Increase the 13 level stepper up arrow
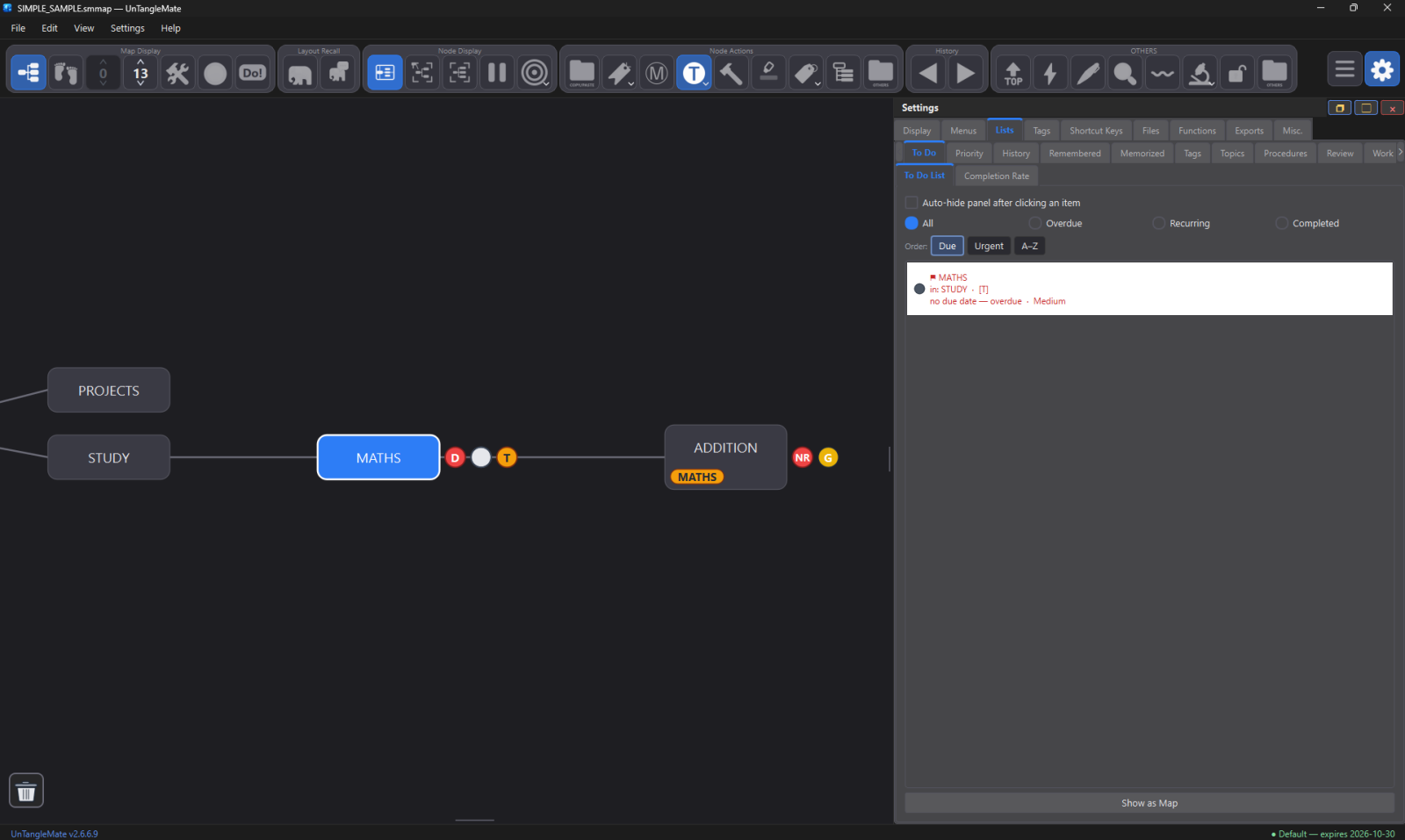 point(140,61)
